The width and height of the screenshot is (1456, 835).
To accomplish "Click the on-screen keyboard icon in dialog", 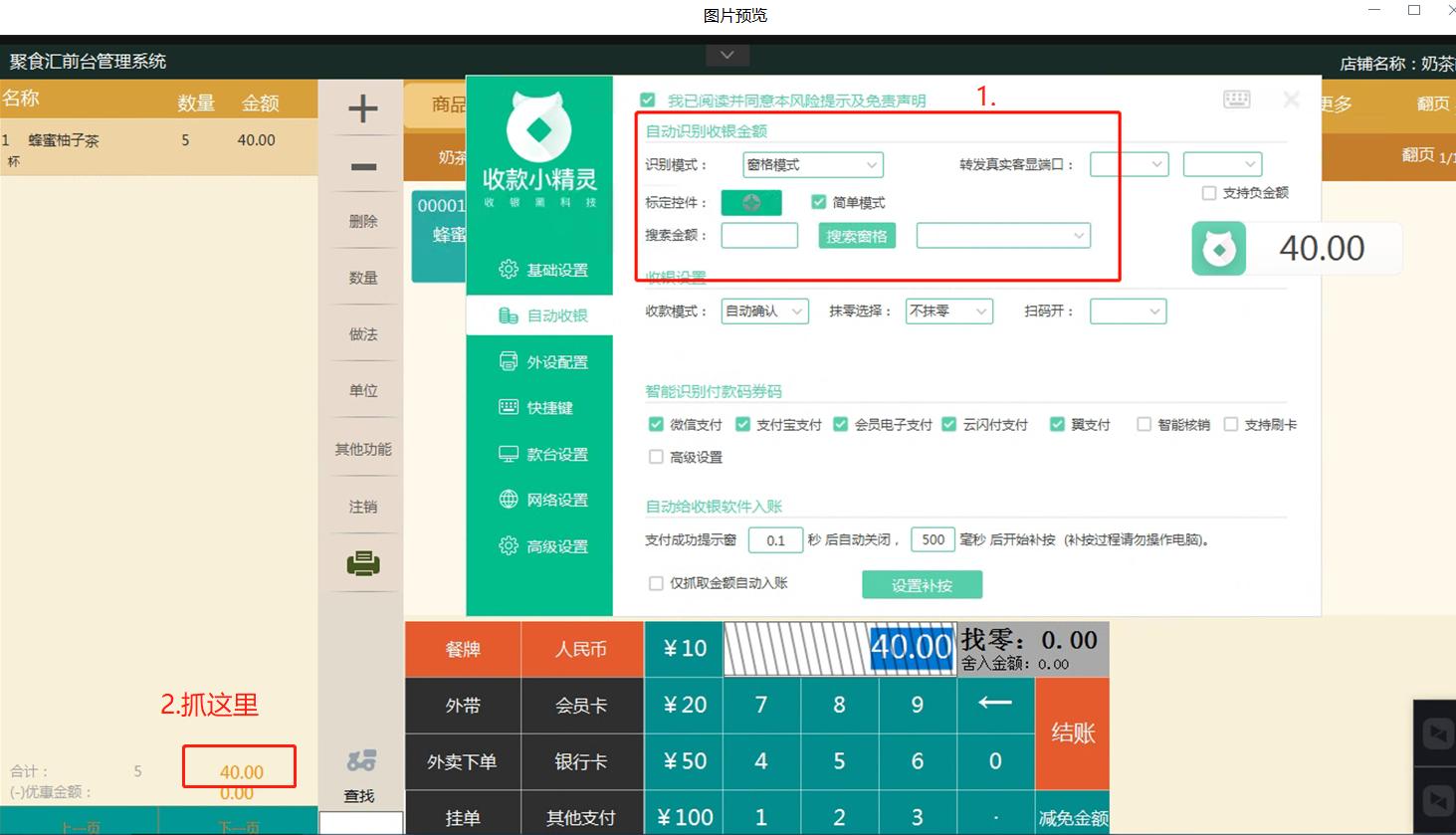I will pyautogui.click(x=1237, y=99).
